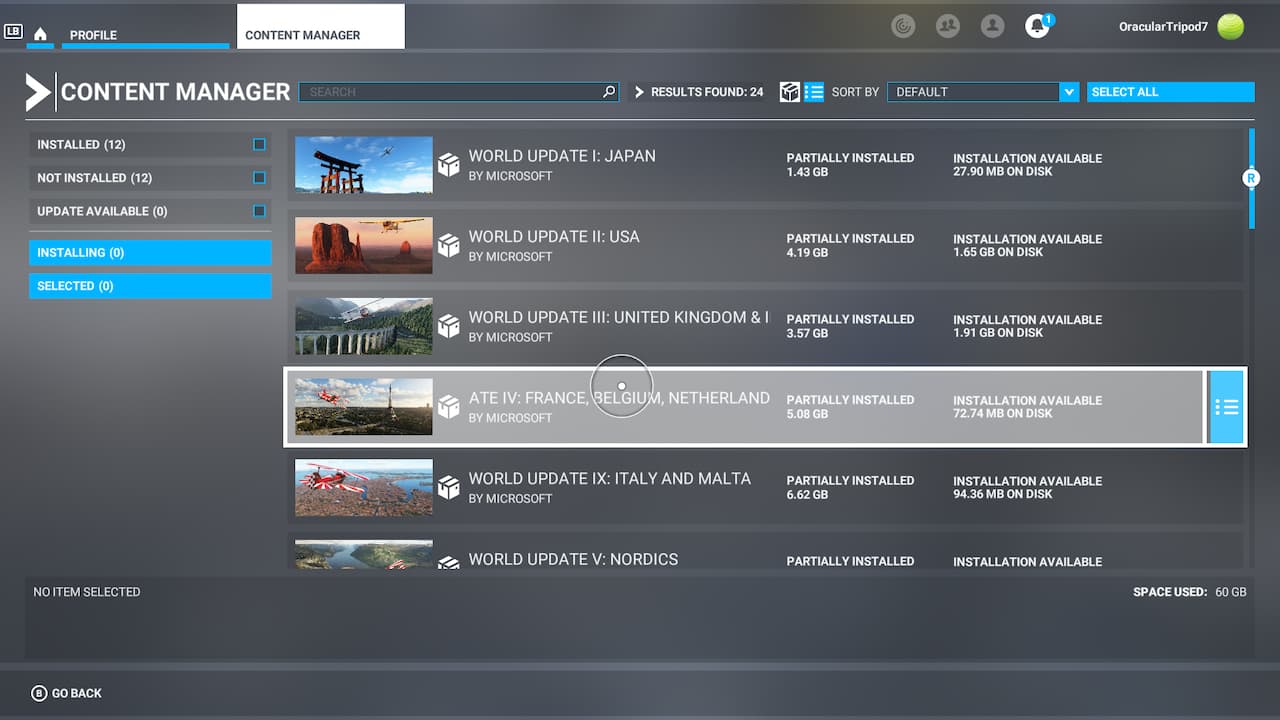Click 27.90 MB on disk text
Viewport: 1280px width, 720px height.
point(1002,171)
